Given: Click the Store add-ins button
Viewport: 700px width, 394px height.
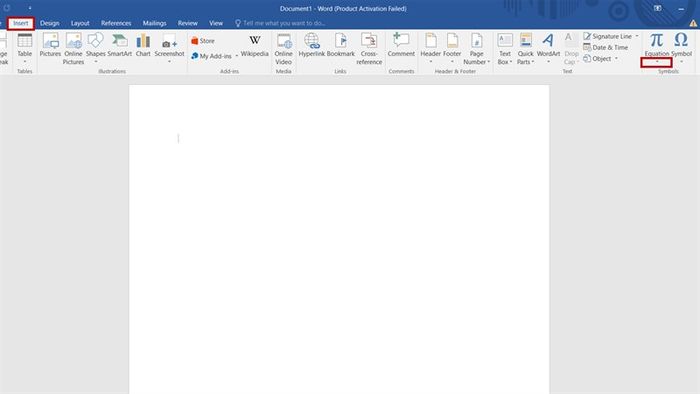Looking at the screenshot, I should (x=203, y=41).
